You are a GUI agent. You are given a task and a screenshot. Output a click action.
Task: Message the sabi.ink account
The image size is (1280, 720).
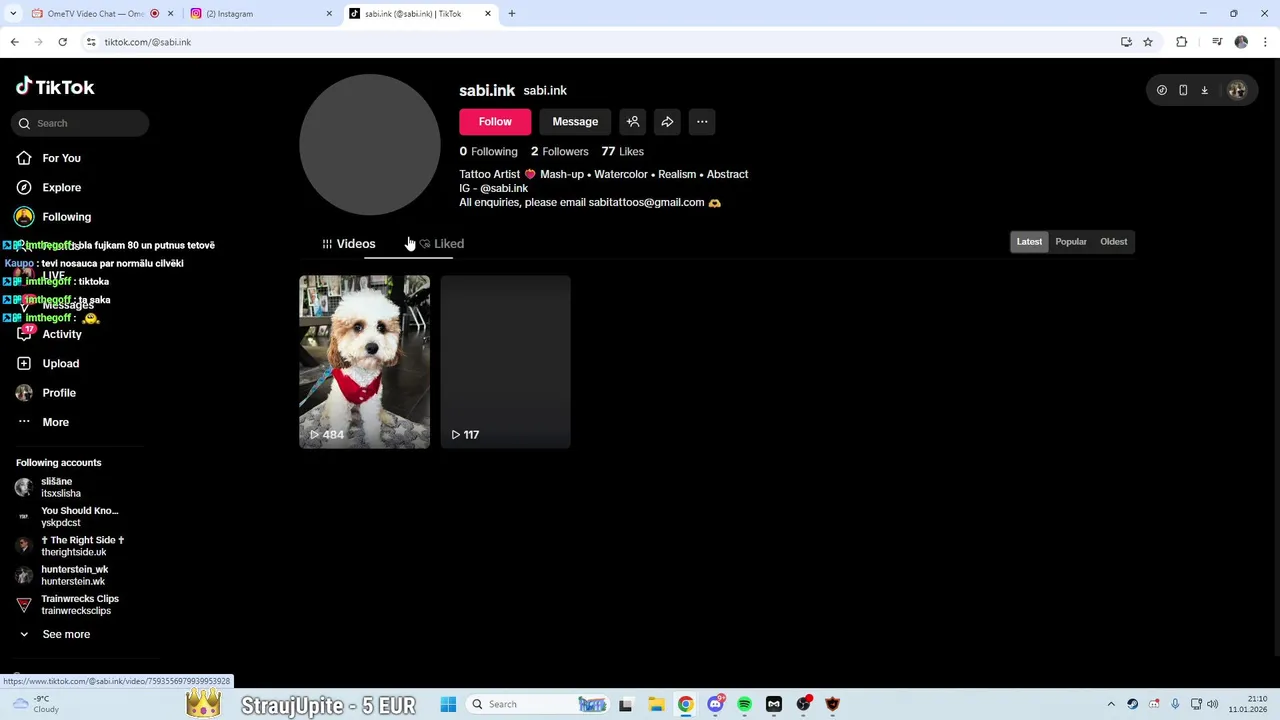pos(575,122)
